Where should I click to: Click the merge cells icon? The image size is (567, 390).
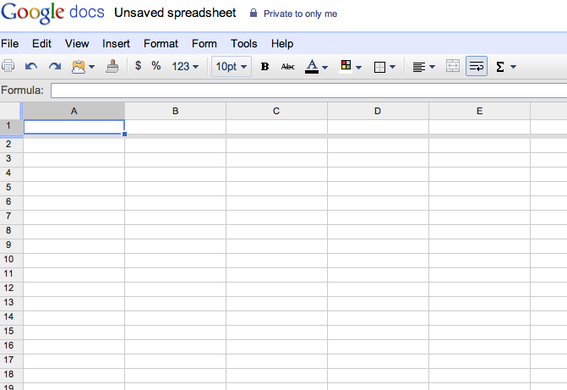pyautogui.click(x=453, y=66)
